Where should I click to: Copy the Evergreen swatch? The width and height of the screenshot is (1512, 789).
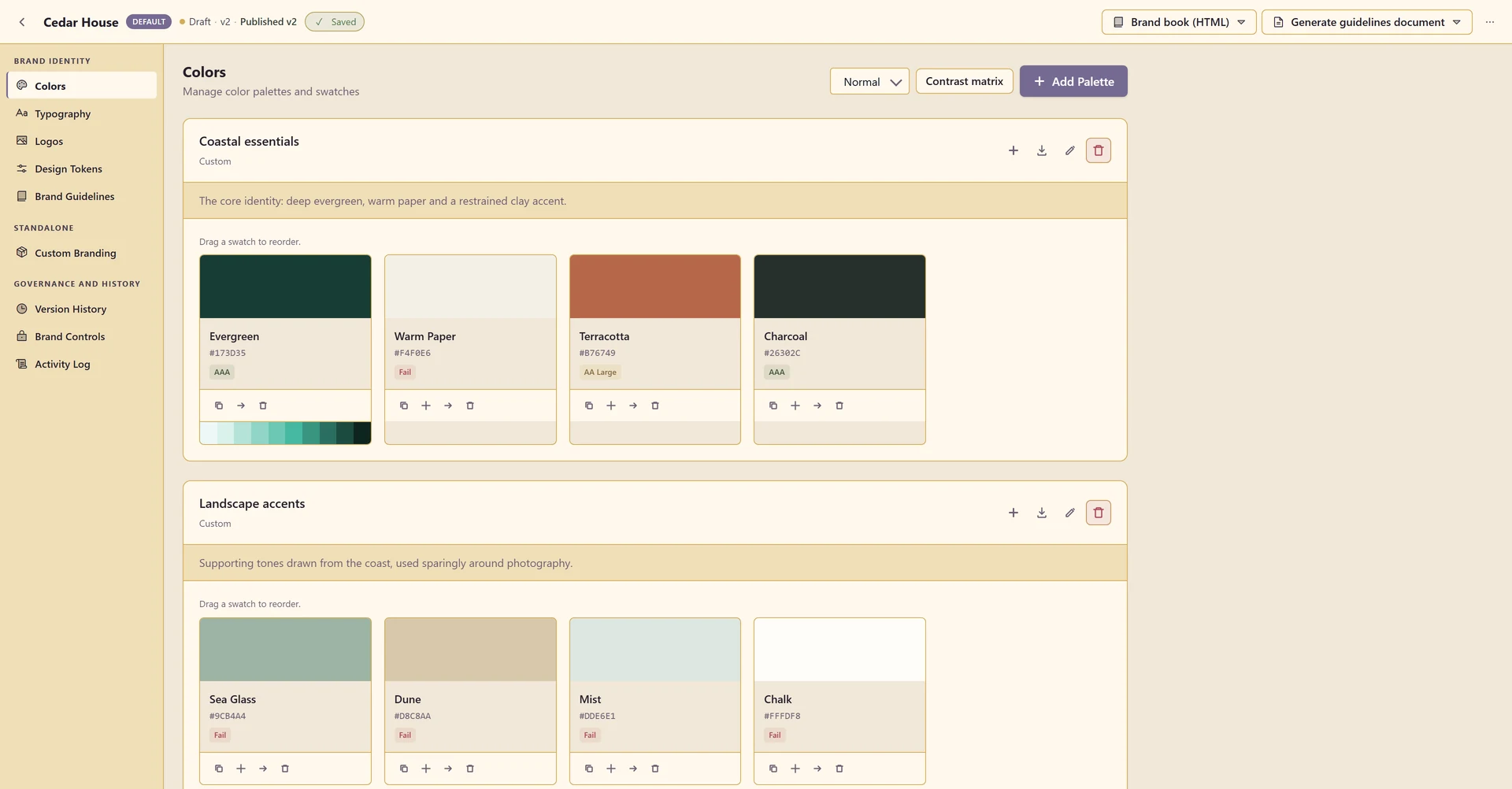(x=219, y=406)
